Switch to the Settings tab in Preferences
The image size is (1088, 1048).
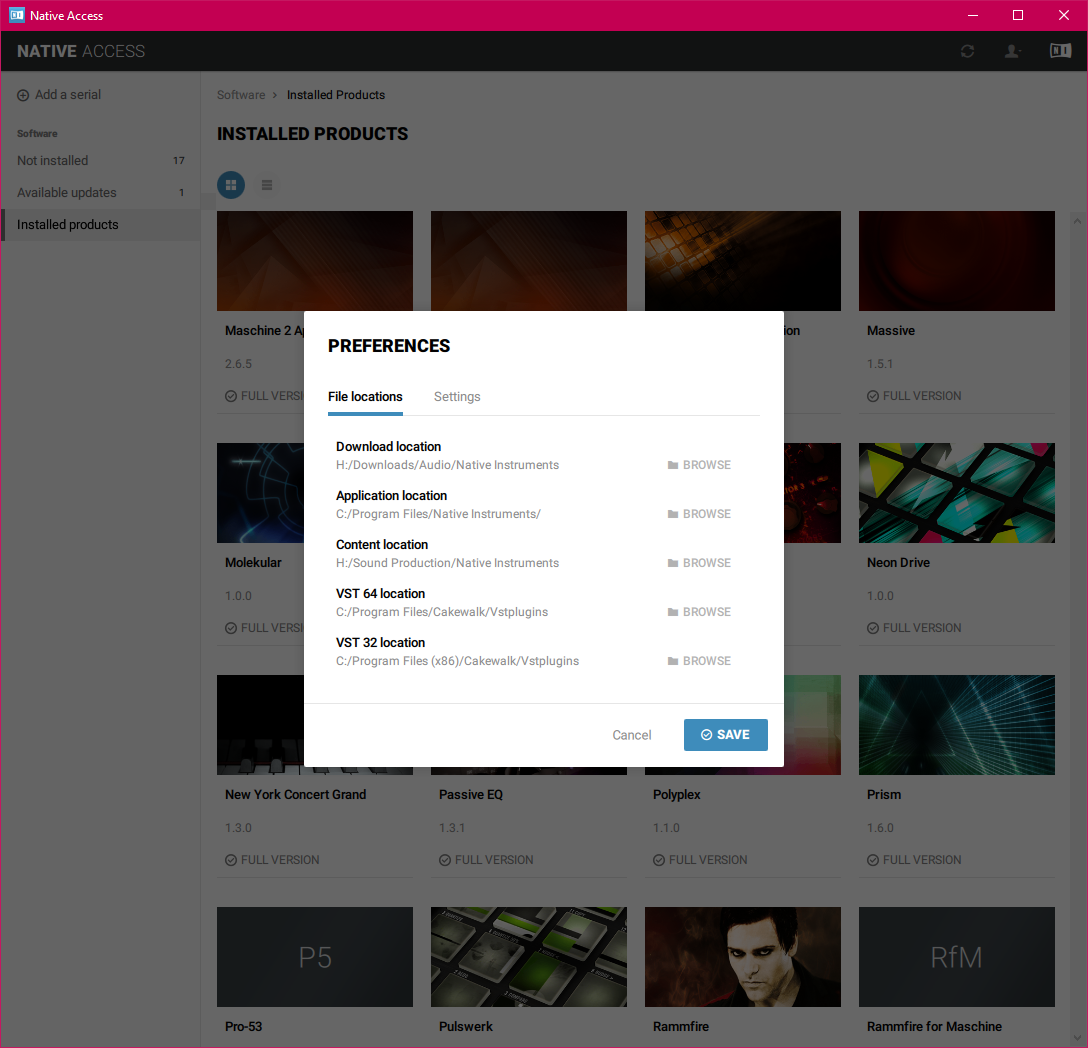coord(457,396)
